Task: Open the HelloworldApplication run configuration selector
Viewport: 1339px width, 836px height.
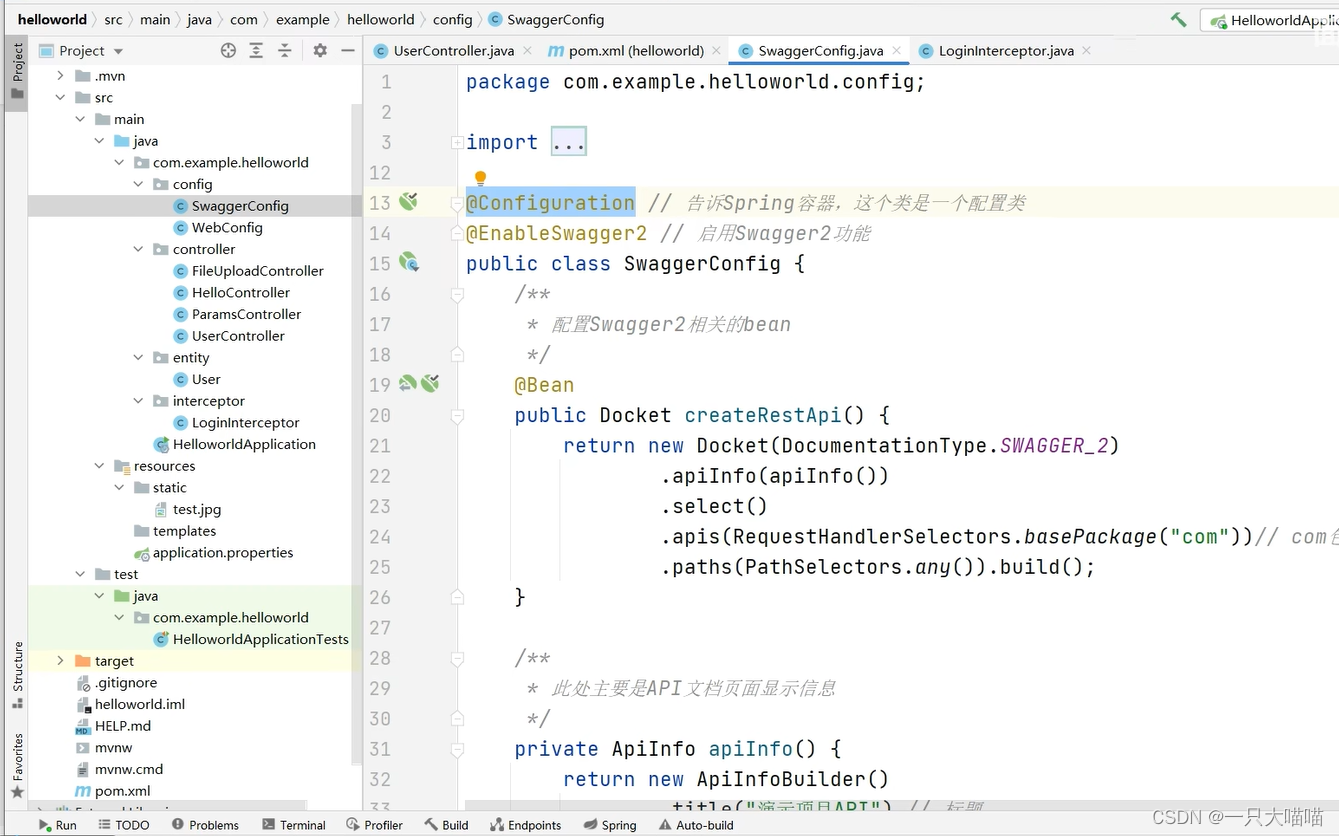Action: point(1270,20)
